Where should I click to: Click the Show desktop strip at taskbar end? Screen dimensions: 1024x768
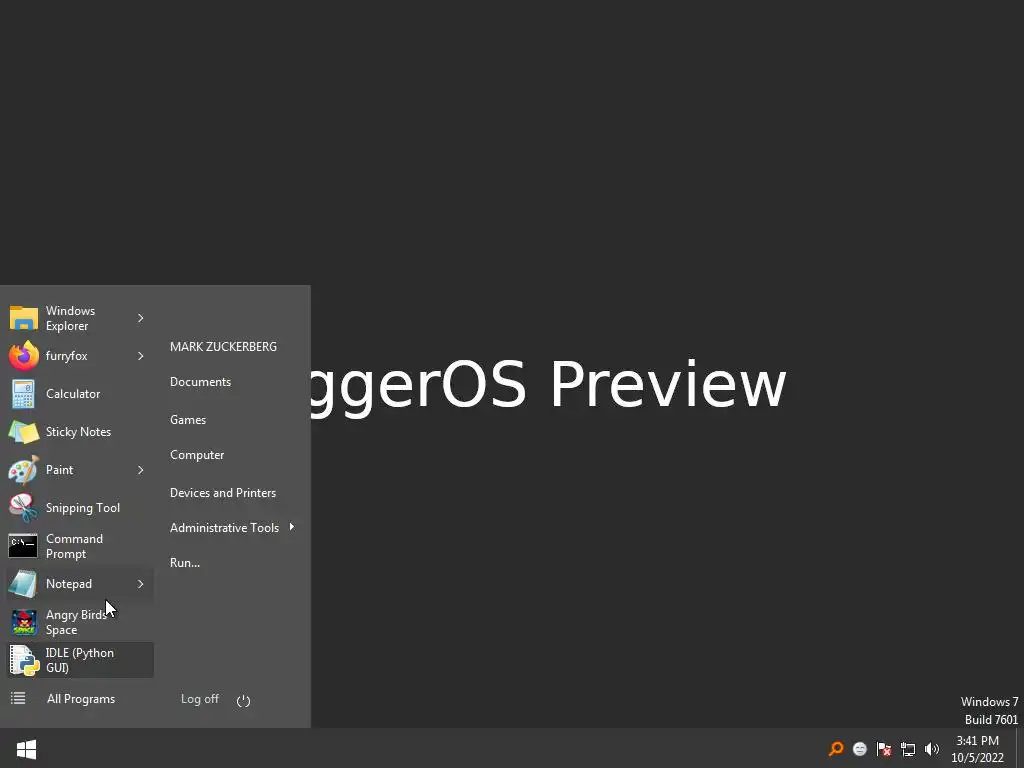coord(1019,748)
